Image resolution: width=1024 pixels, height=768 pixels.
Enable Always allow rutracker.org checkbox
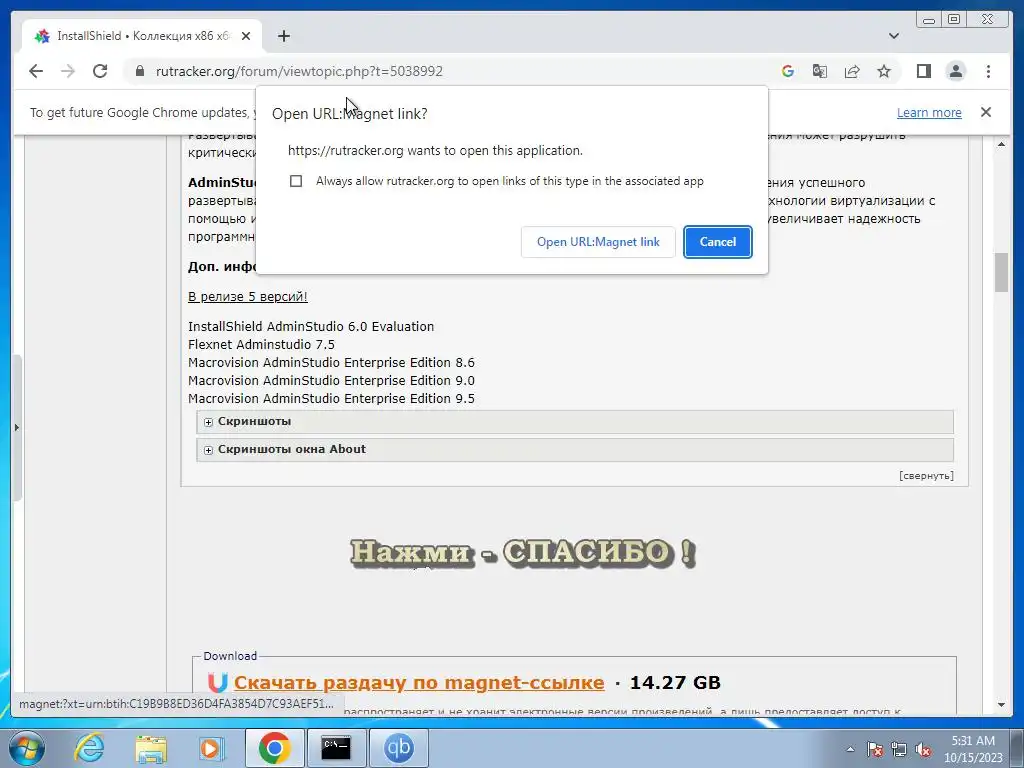coord(296,181)
